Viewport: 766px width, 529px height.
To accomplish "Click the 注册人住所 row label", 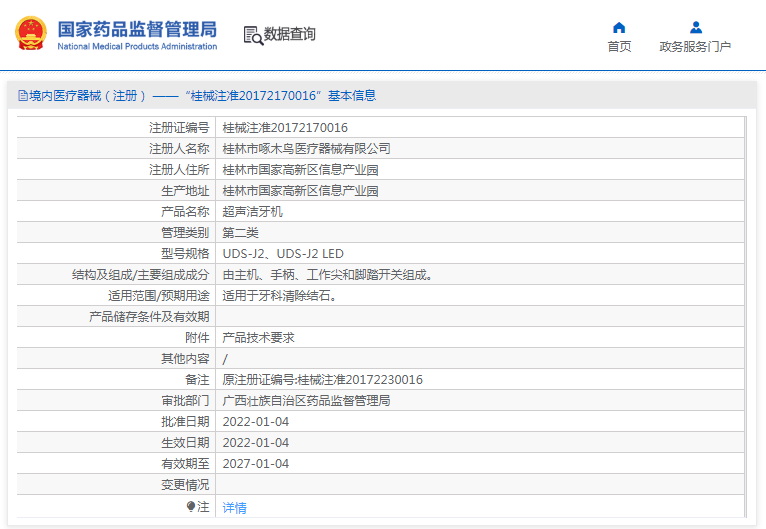I will click(x=179, y=170).
